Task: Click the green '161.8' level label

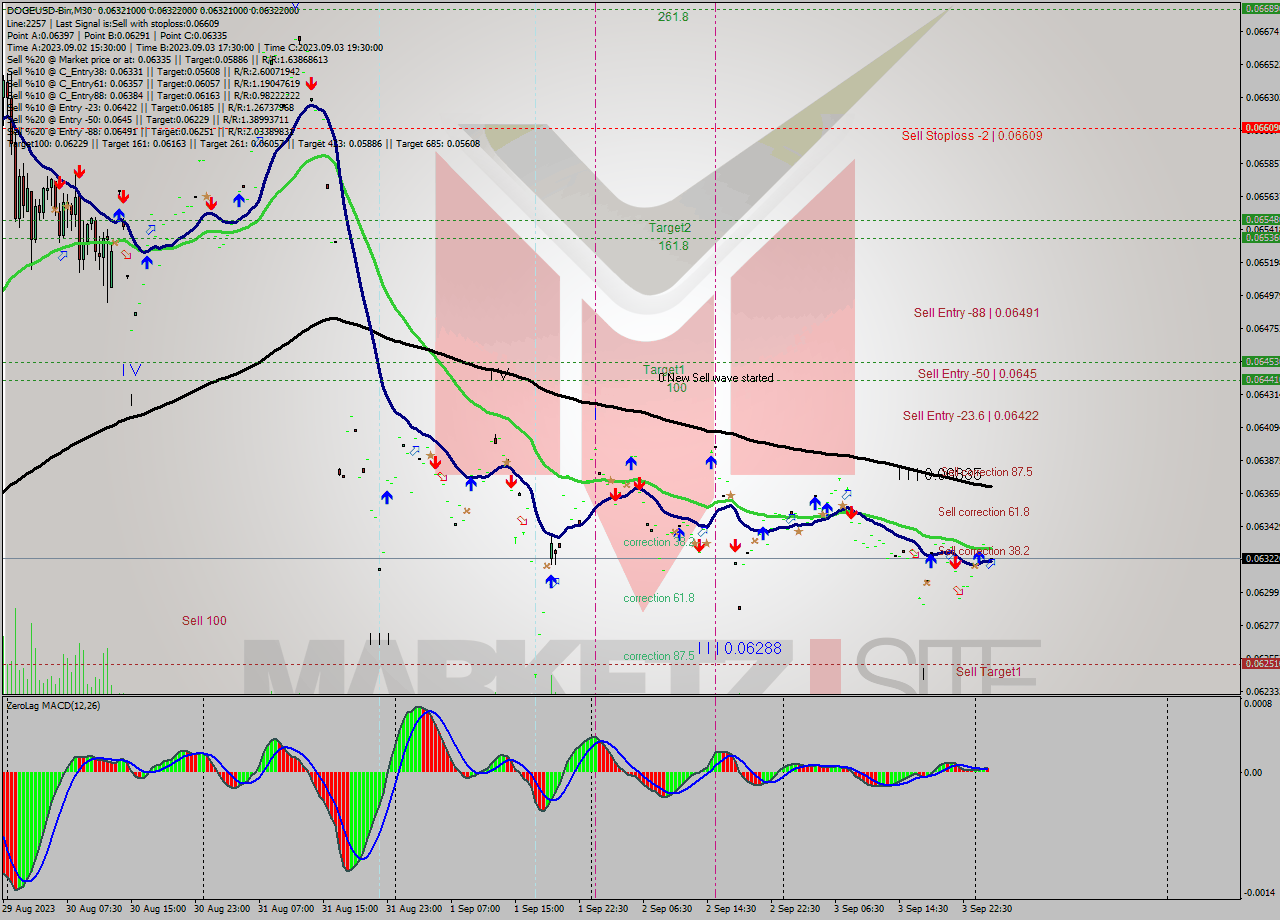Action: (673, 246)
